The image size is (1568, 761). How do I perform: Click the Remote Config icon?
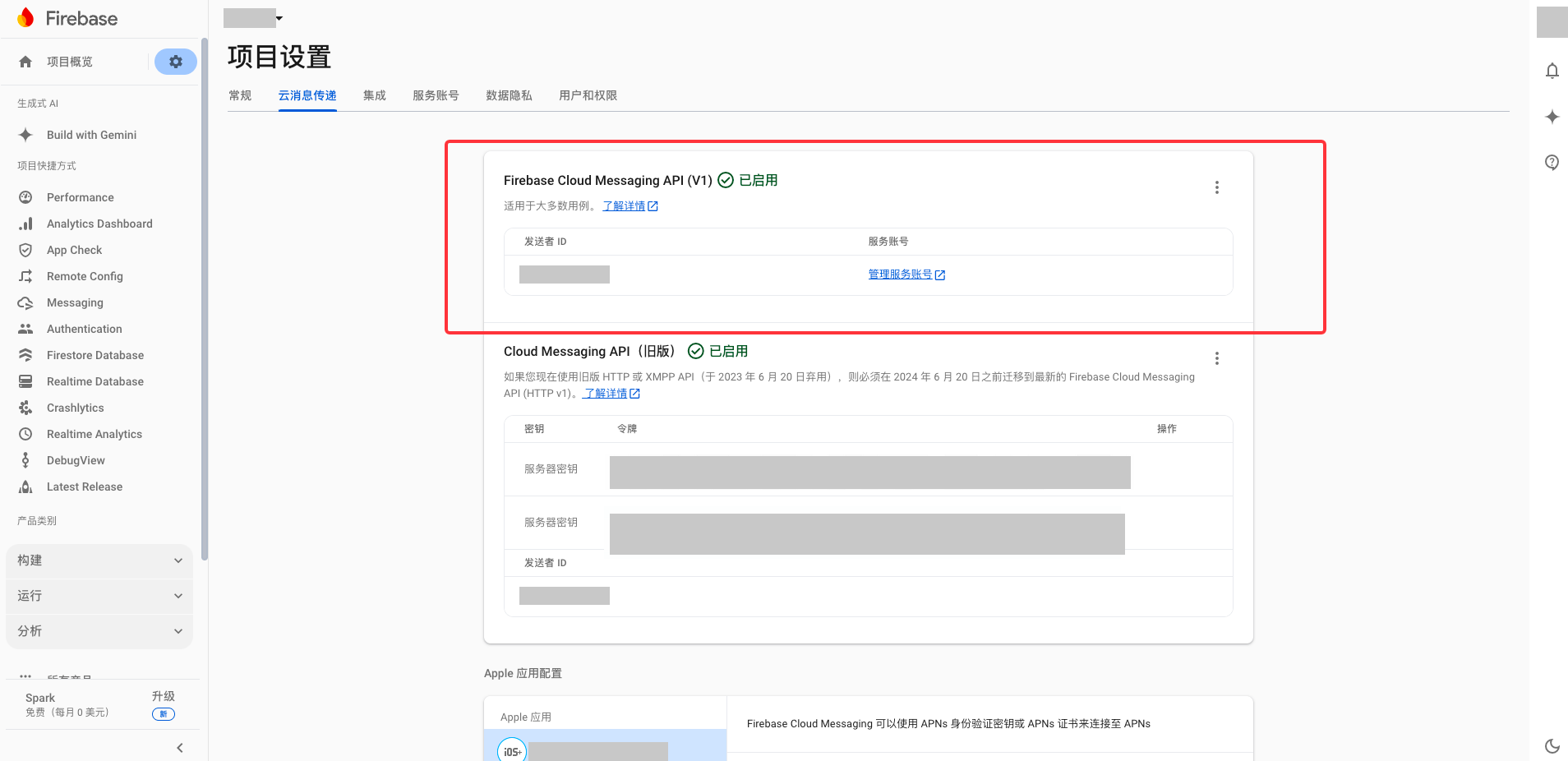[25, 276]
